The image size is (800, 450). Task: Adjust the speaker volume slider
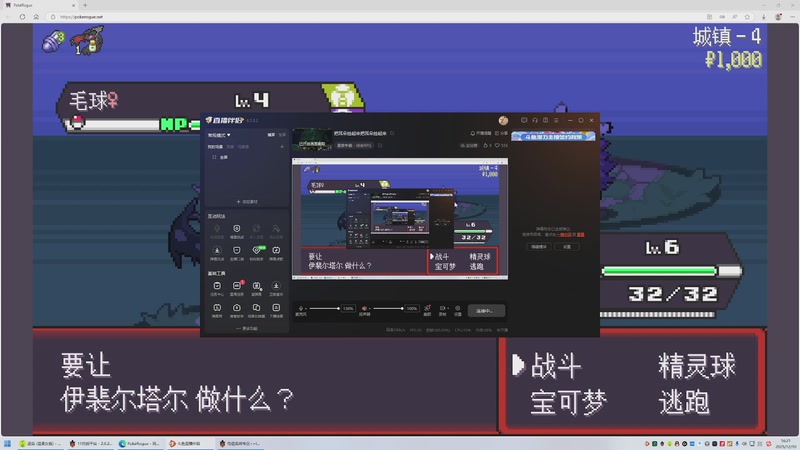pos(388,308)
